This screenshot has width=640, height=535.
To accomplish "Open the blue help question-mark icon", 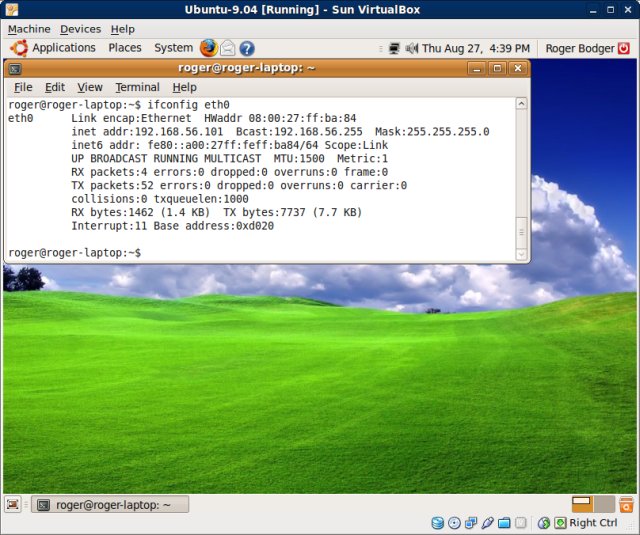I will point(247,49).
